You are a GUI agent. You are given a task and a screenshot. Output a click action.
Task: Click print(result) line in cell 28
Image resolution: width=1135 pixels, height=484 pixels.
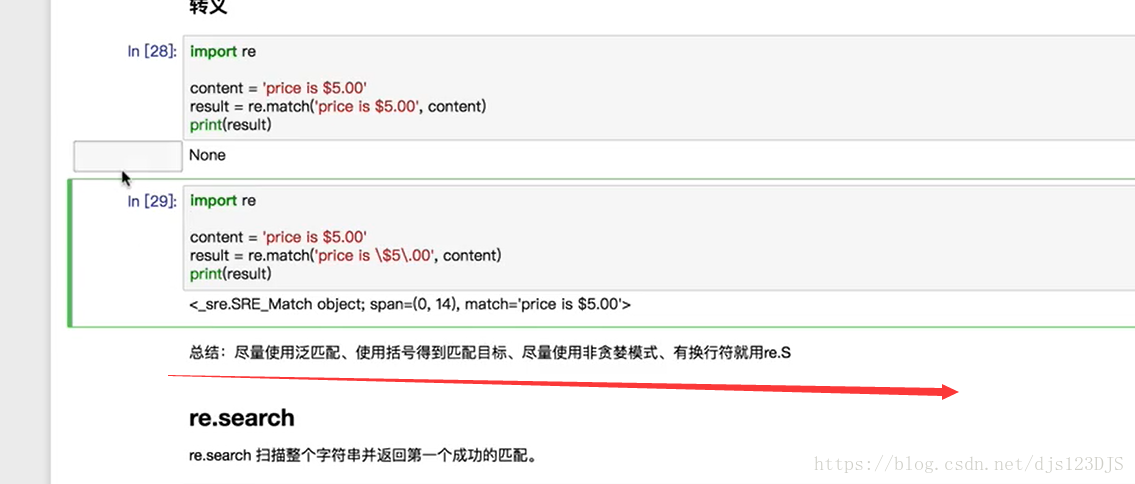tap(230, 125)
